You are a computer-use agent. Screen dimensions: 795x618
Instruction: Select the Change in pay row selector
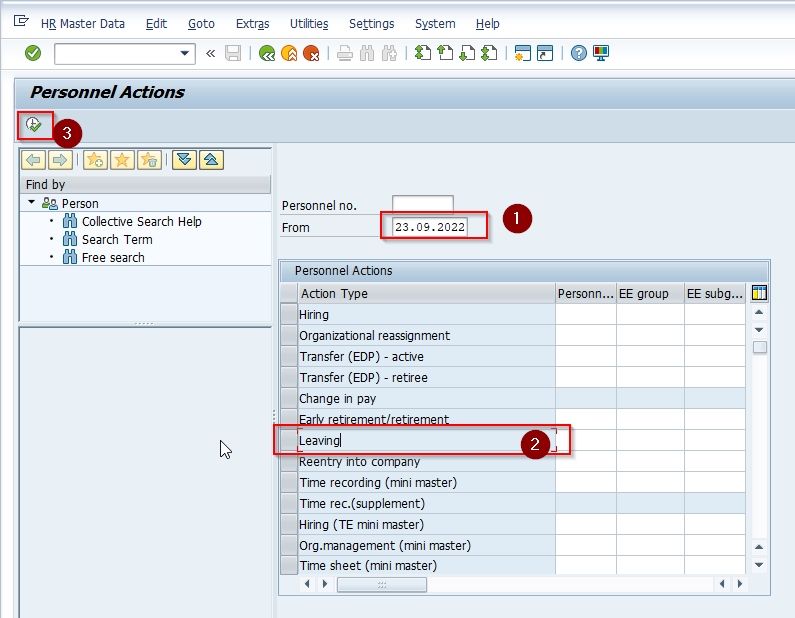click(x=289, y=398)
